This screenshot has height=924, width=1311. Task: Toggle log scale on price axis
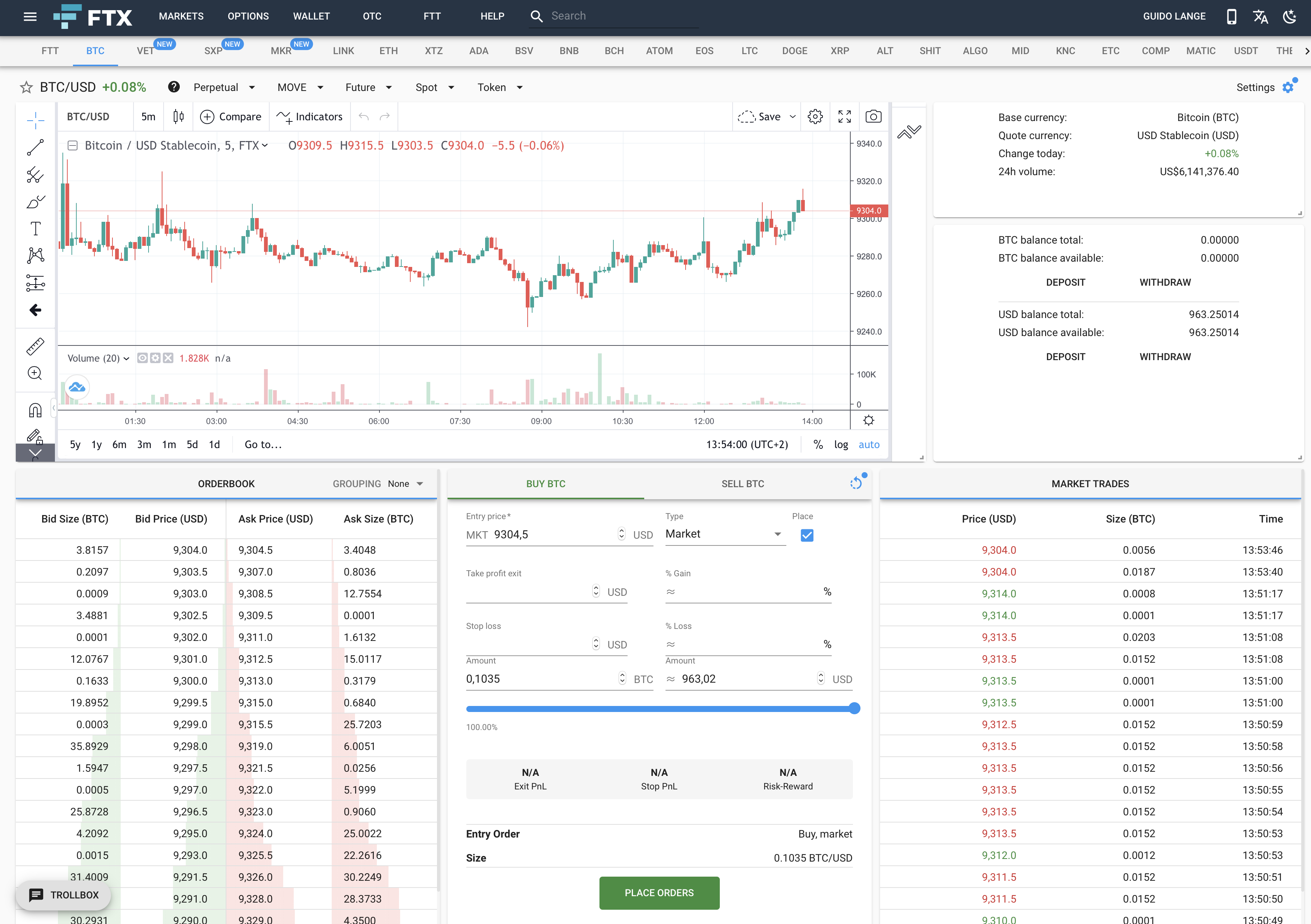(x=840, y=444)
